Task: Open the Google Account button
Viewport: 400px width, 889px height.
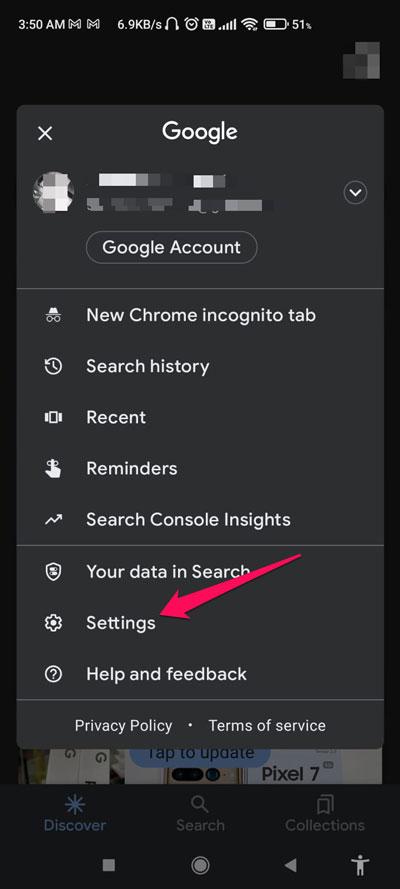Action: (x=172, y=248)
